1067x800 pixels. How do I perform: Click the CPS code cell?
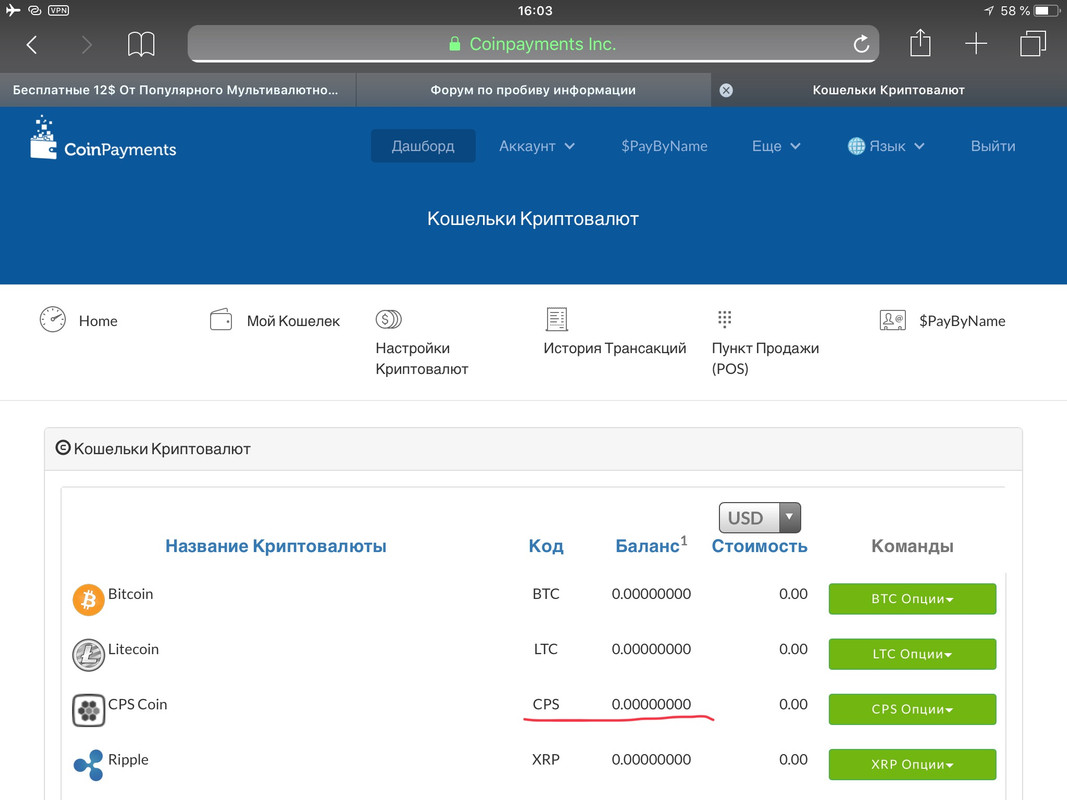click(546, 704)
